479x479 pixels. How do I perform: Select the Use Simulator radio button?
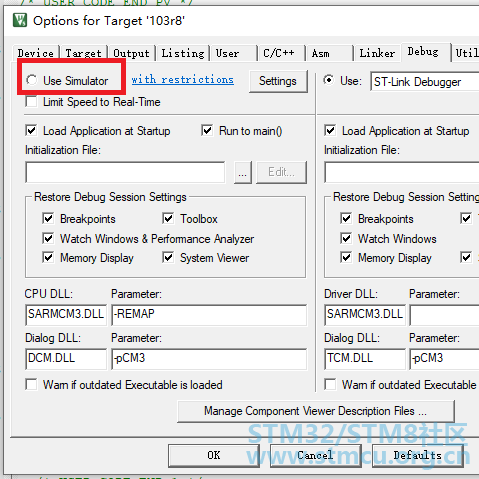tap(32, 80)
